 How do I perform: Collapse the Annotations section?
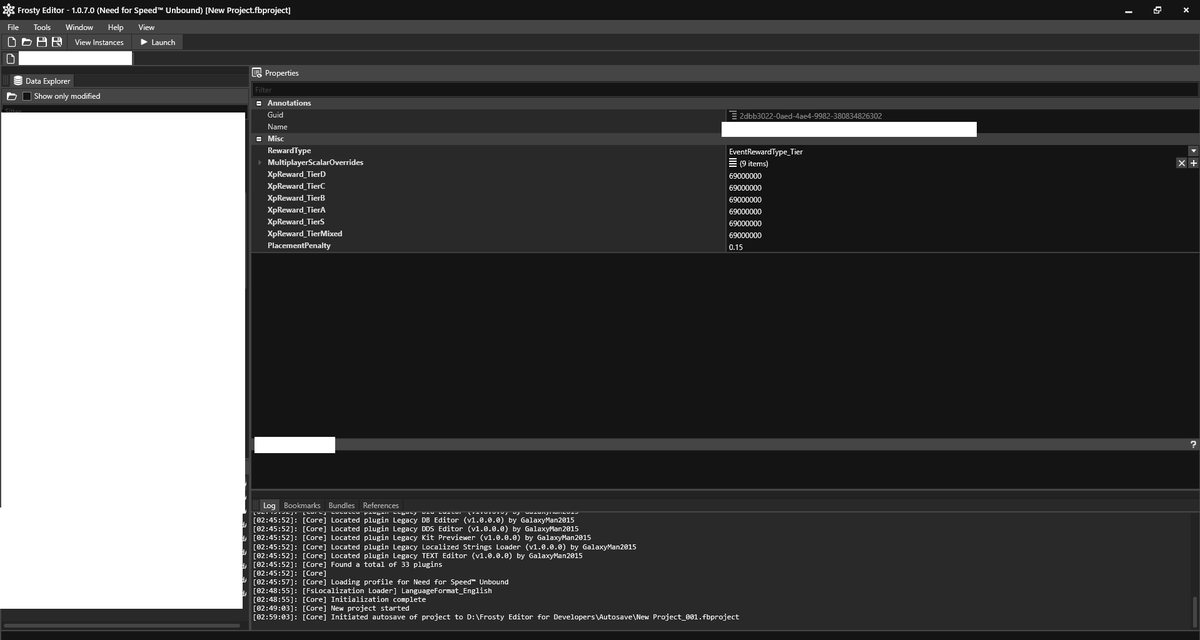click(x=258, y=103)
